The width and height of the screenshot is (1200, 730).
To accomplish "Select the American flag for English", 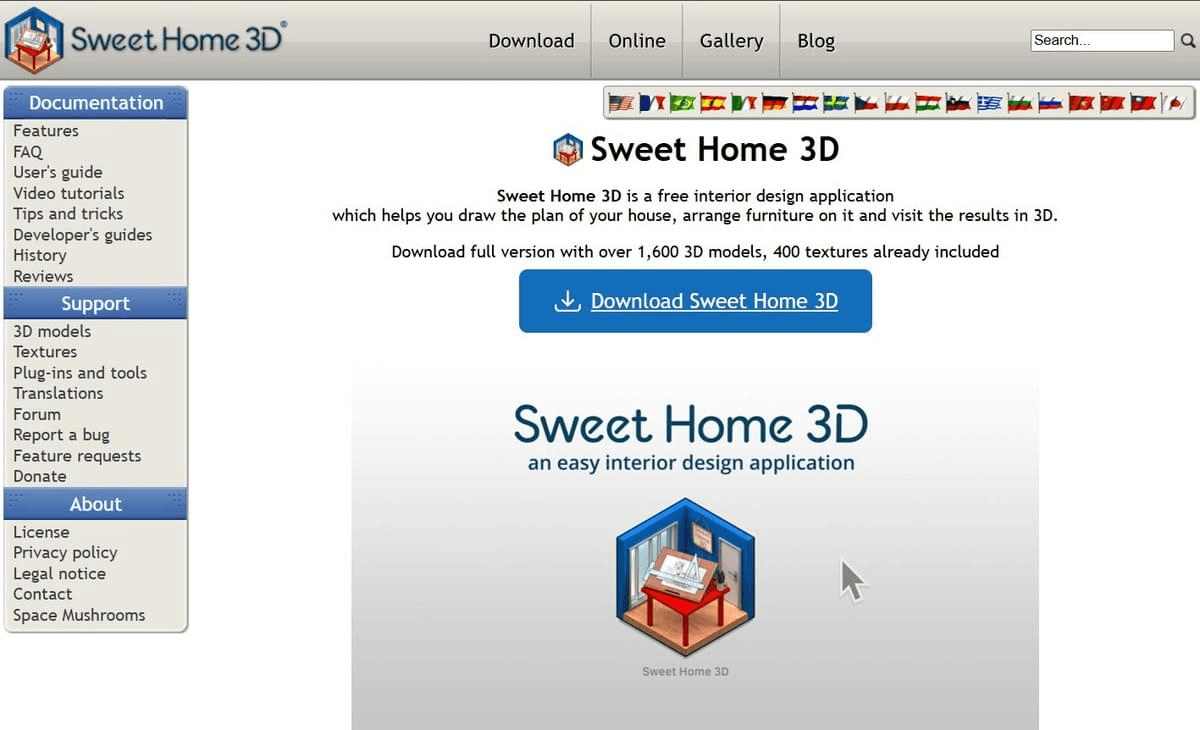I will [x=621, y=103].
